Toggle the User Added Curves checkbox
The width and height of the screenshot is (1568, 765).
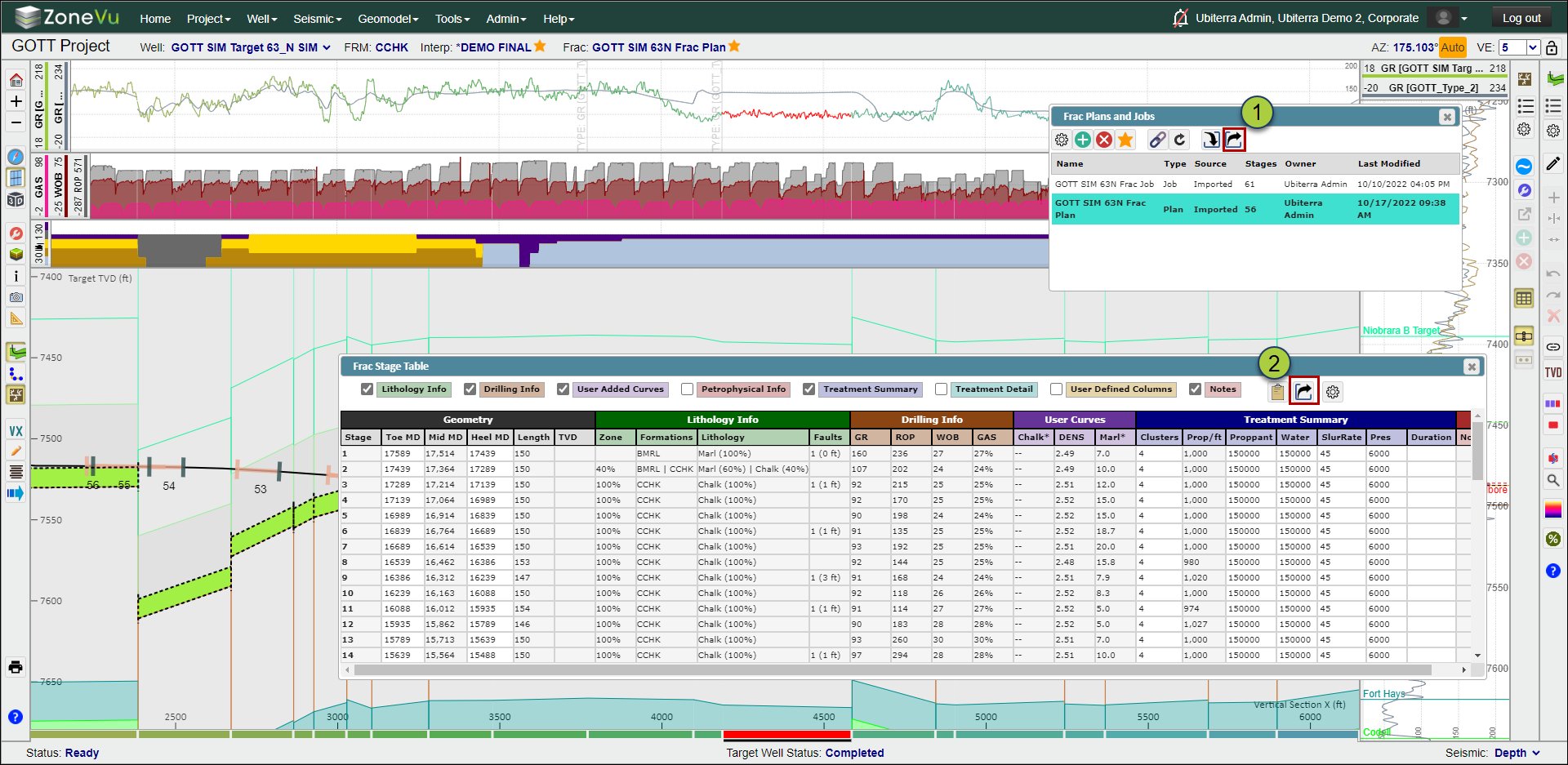[563, 389]
